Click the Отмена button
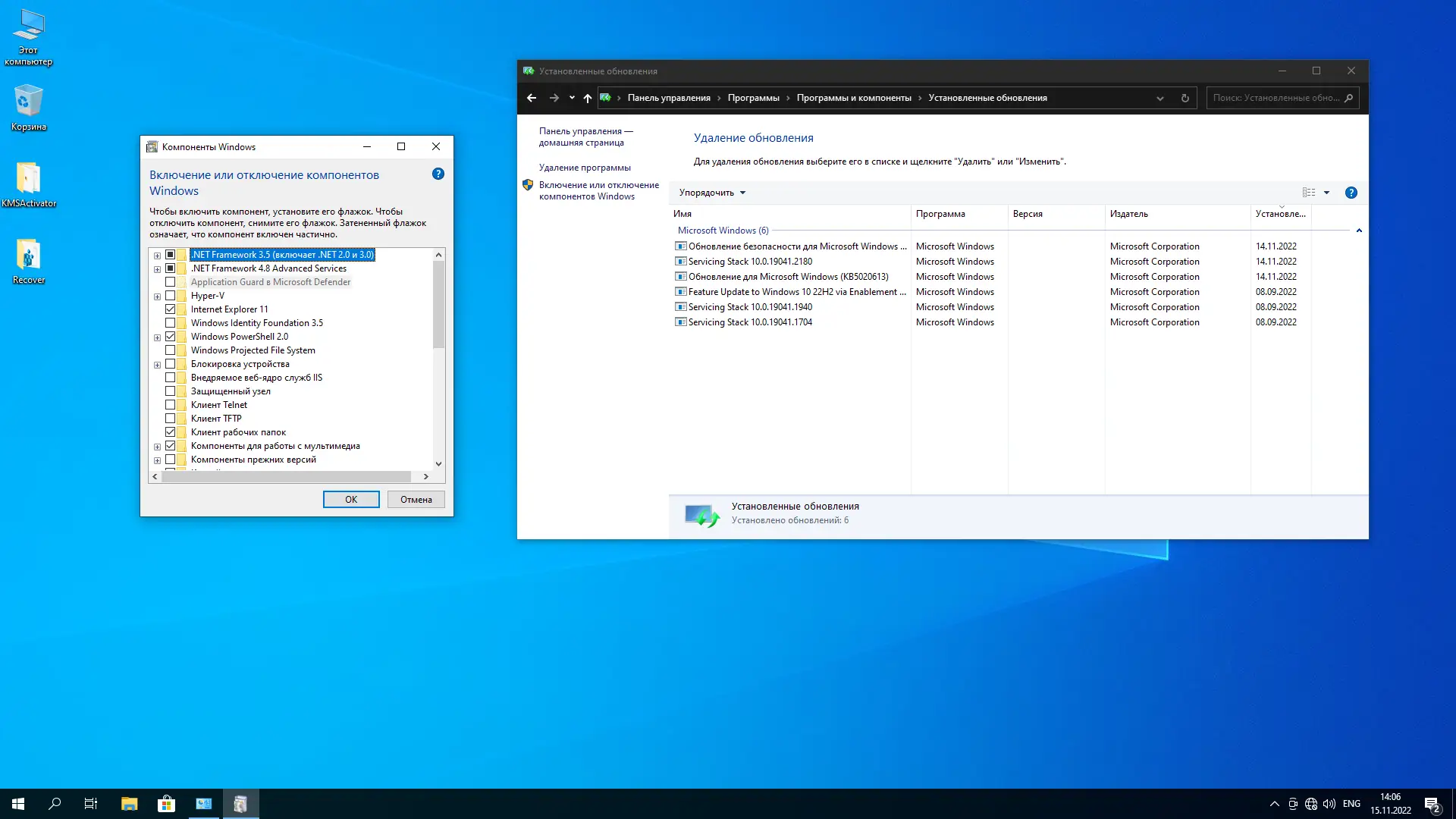Viewport: 1456px width, 819px height. click(x=416, y=500)
